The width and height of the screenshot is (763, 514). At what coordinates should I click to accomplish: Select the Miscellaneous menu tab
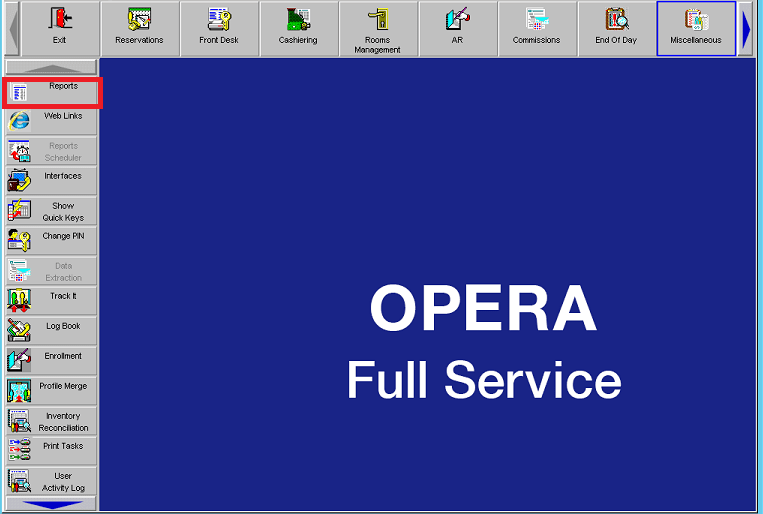[x=696, y=28]
